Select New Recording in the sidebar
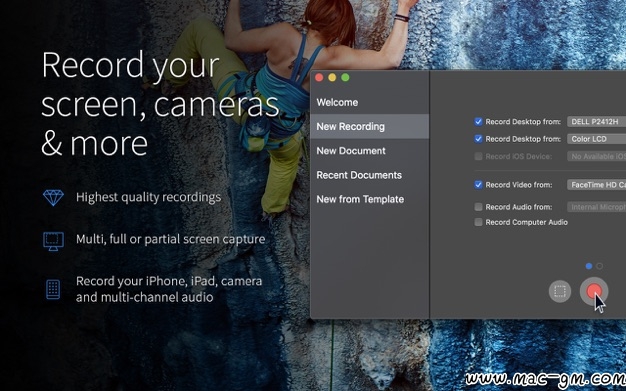This screenshot has height=391, width=626. (370, 126)
